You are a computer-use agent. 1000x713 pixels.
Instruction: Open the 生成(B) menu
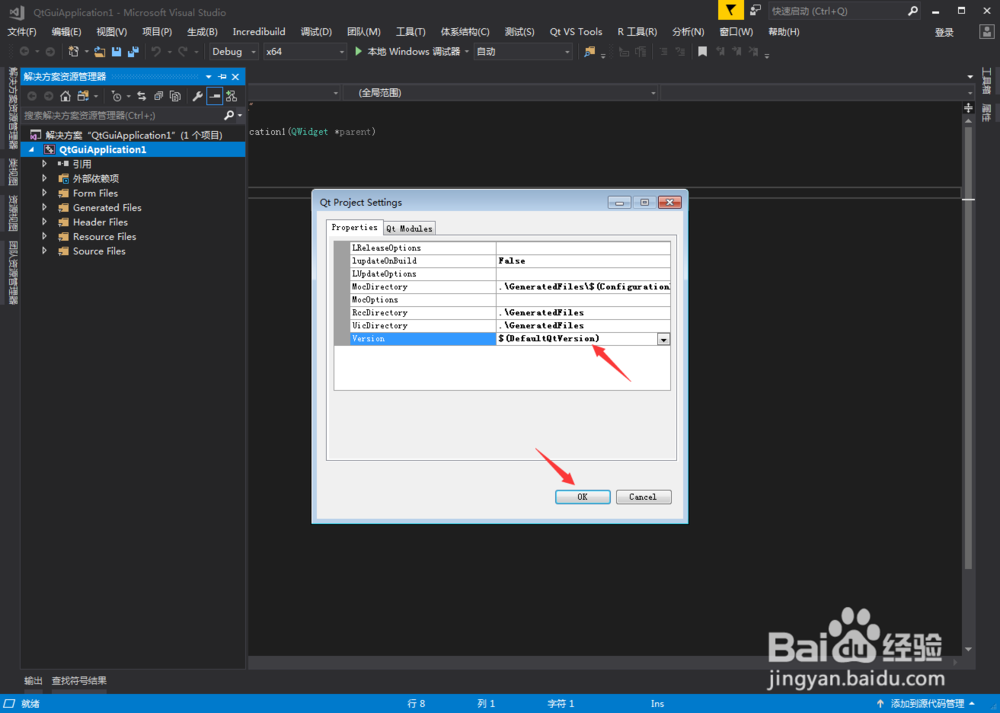click(x=202, y=31)
